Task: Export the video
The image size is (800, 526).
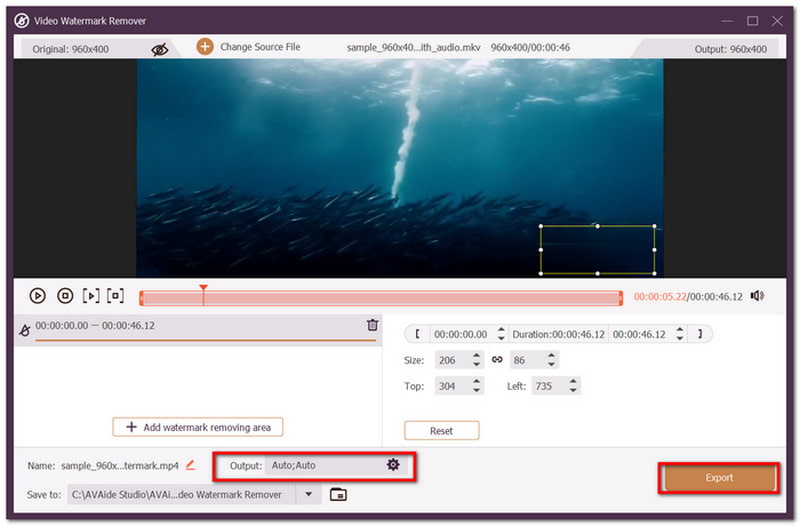Action: point(719,478)
